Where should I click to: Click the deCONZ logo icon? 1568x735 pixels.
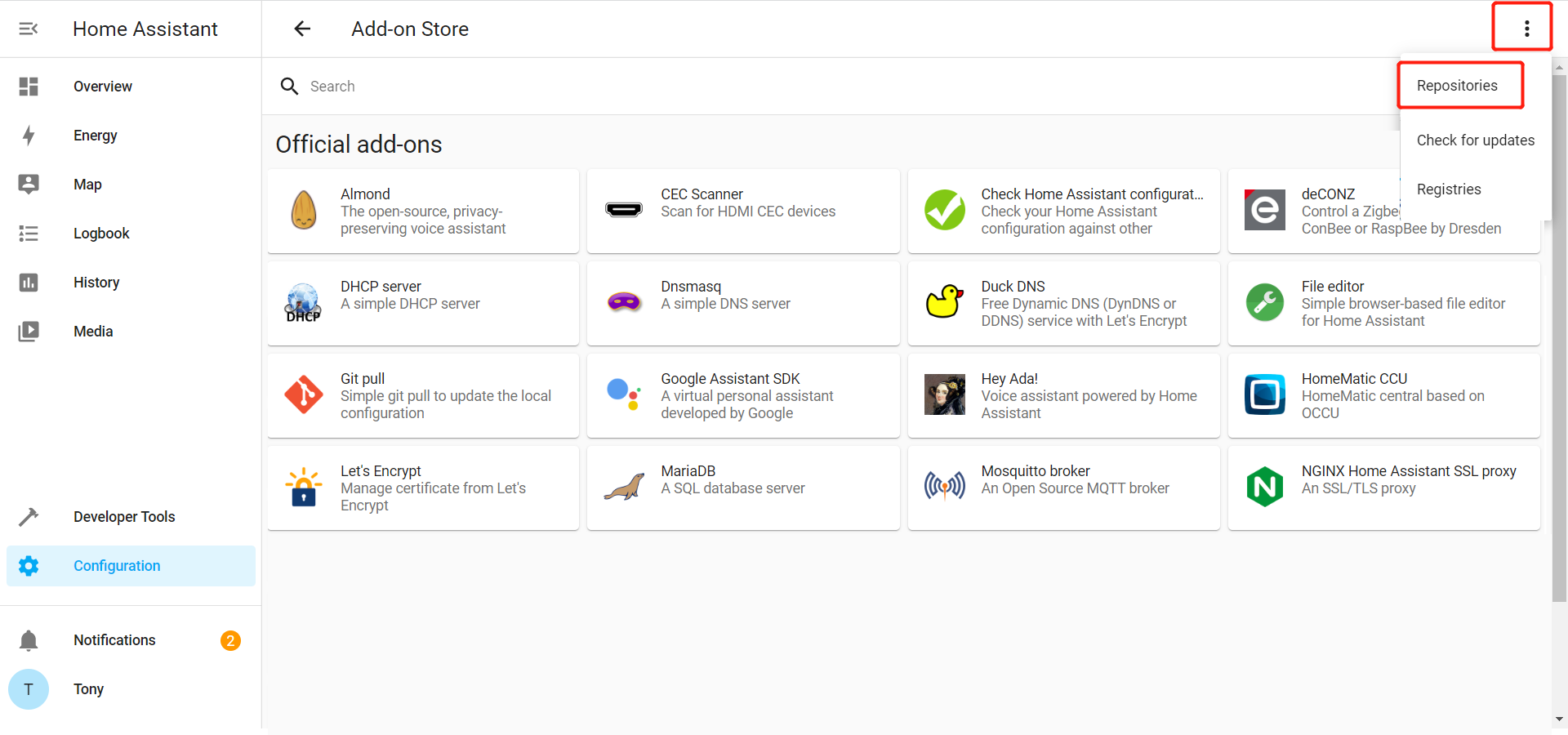[1265, 210]
